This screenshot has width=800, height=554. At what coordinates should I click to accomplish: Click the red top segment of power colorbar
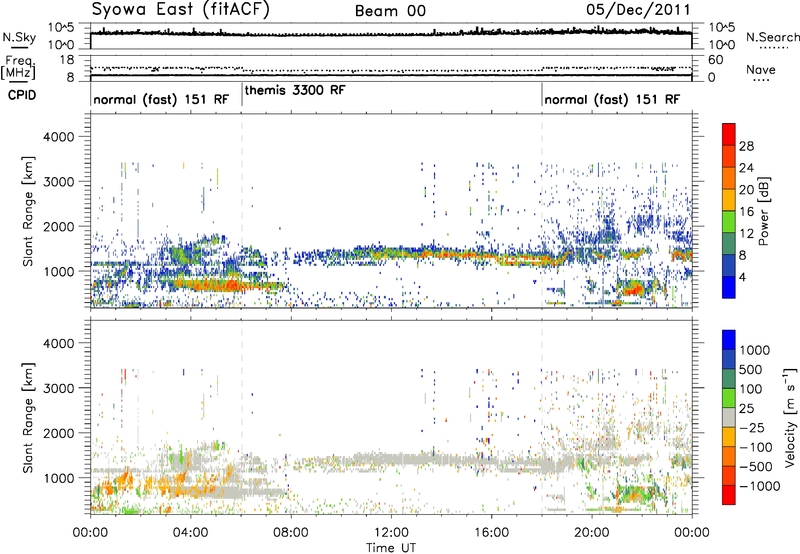729,134
